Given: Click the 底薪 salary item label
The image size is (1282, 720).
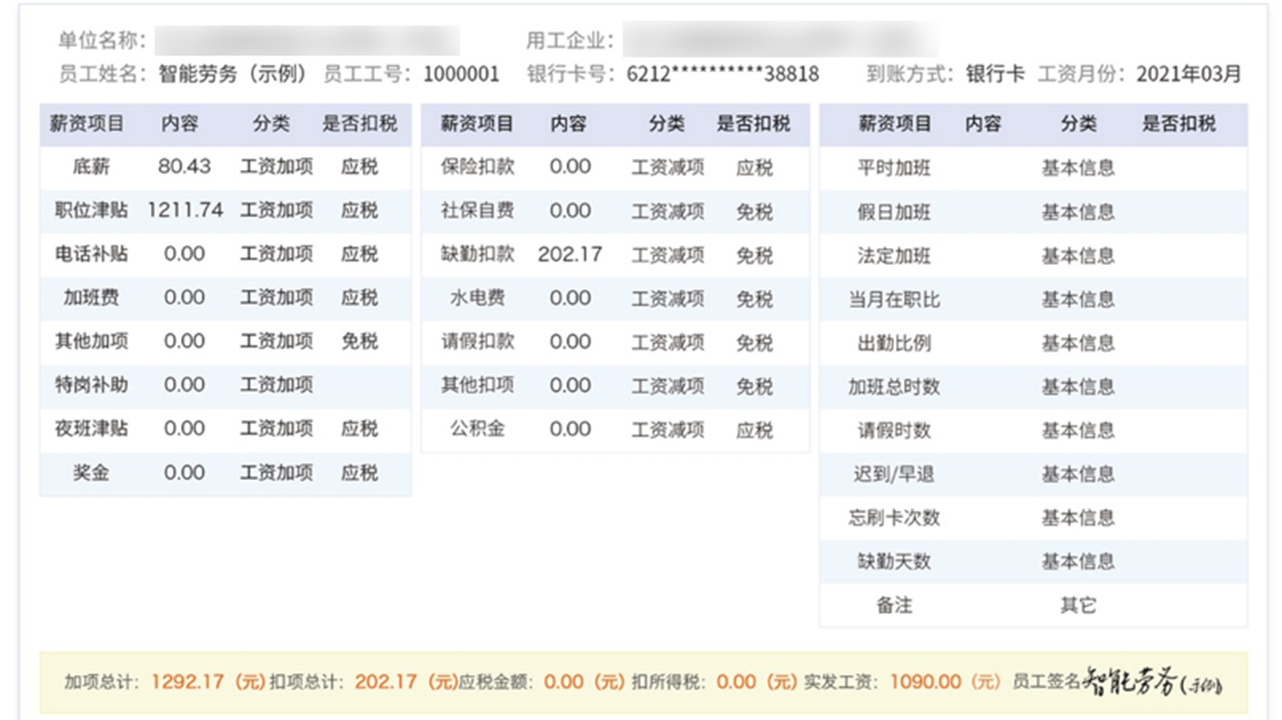Looking at the screenshot, I should point(91,167).
